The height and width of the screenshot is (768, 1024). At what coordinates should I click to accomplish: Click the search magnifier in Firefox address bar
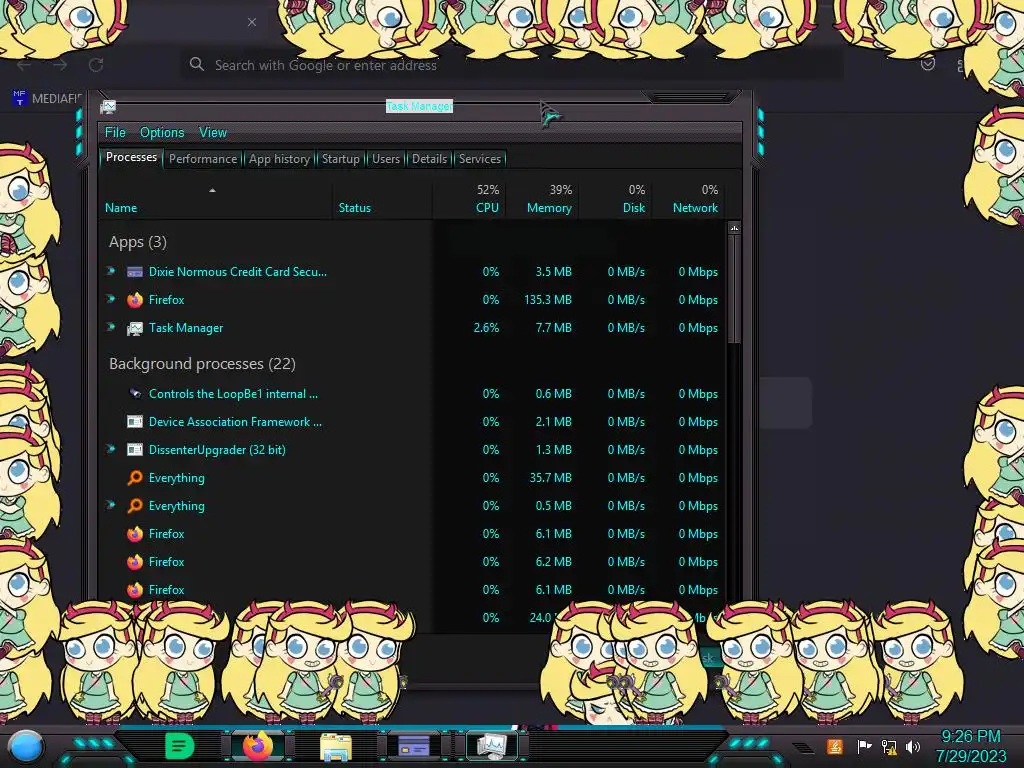point(197,64)
